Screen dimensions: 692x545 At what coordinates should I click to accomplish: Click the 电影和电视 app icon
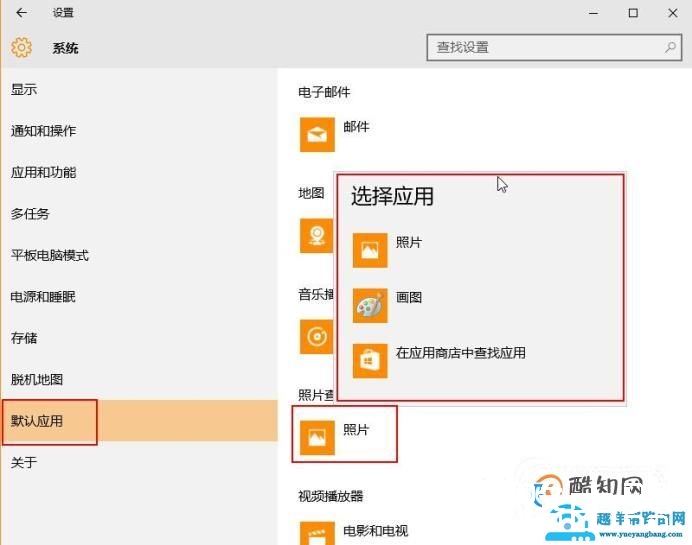(x=317, y=533)
